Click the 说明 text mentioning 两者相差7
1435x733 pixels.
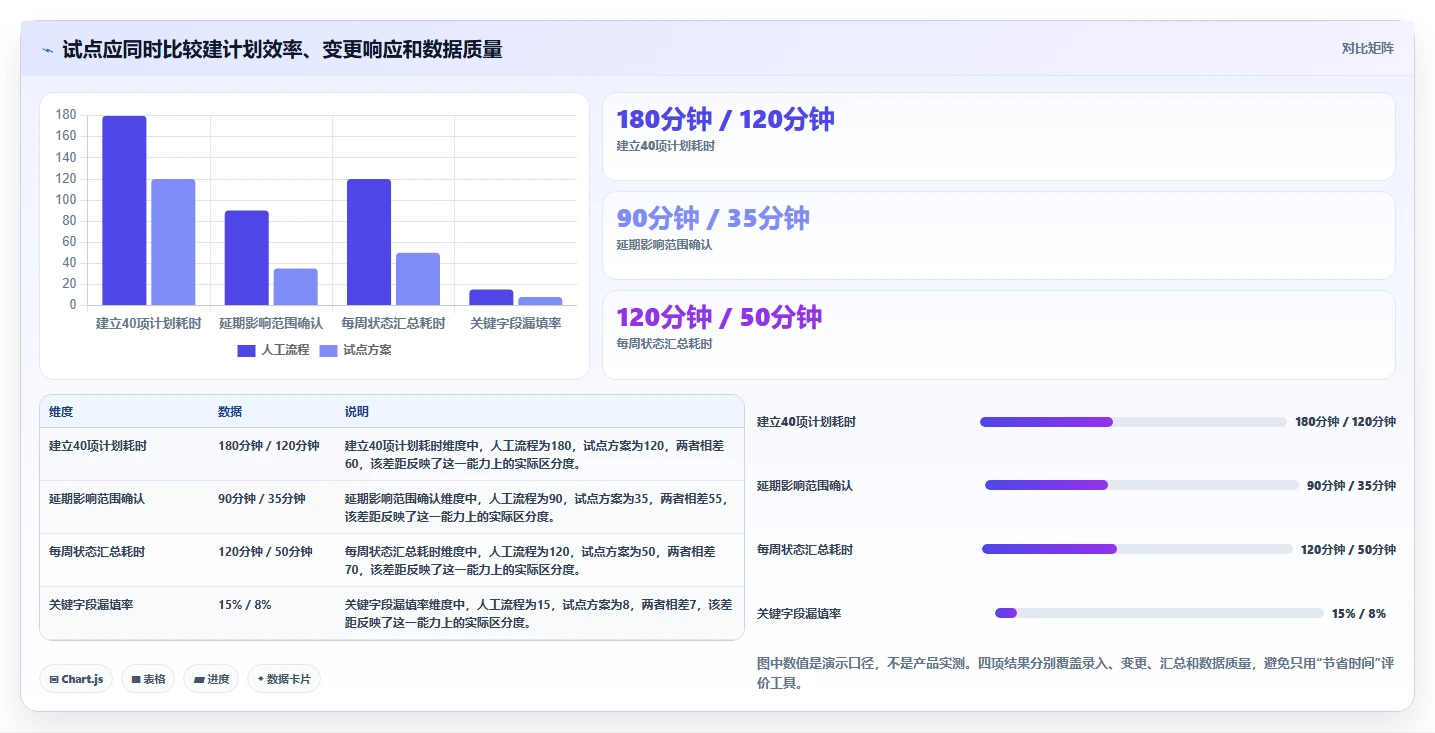pos(539,613)
